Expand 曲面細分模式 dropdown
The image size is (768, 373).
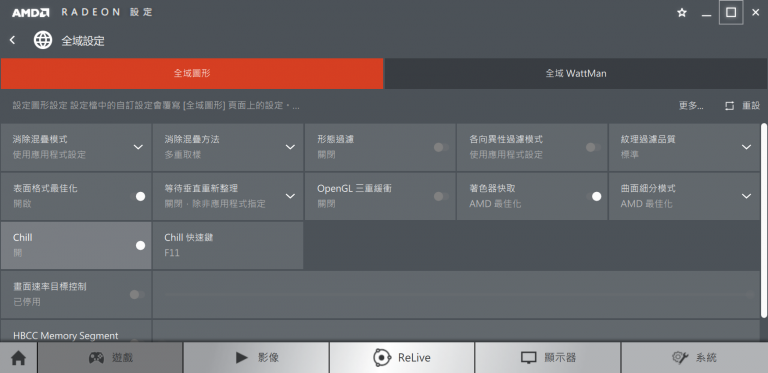point(746,196)
